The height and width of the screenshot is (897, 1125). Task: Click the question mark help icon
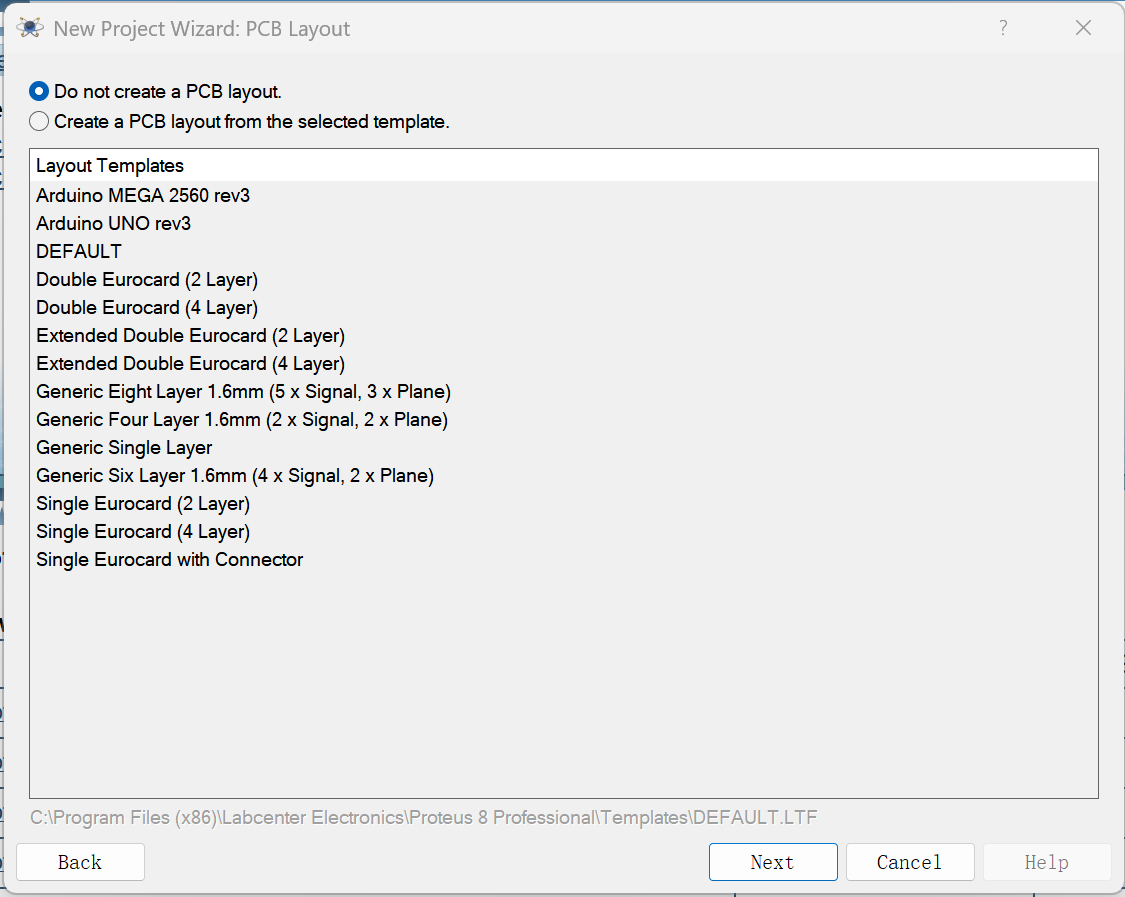coord(1003,28)
